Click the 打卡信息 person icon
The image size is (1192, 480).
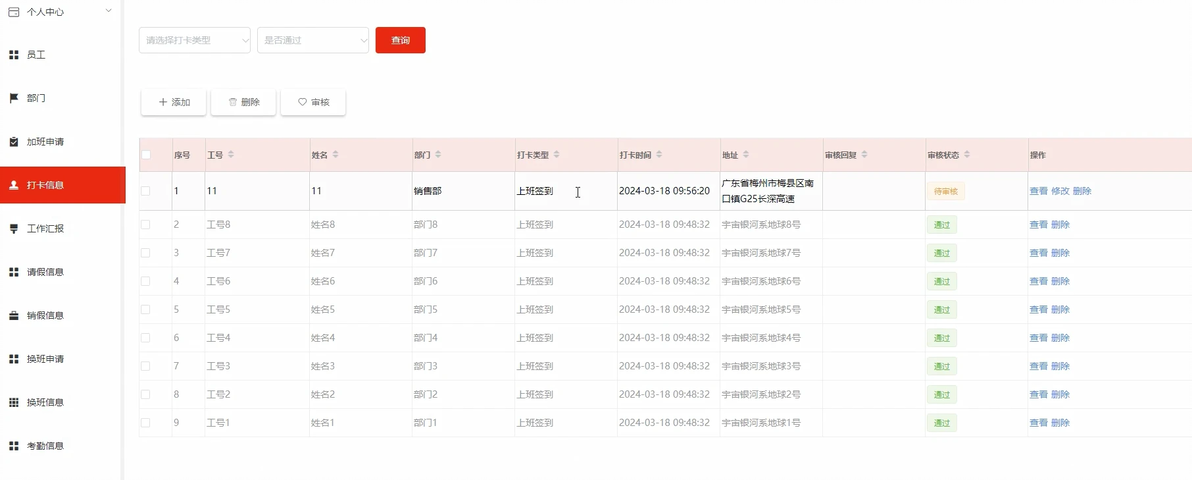(14, 185)
